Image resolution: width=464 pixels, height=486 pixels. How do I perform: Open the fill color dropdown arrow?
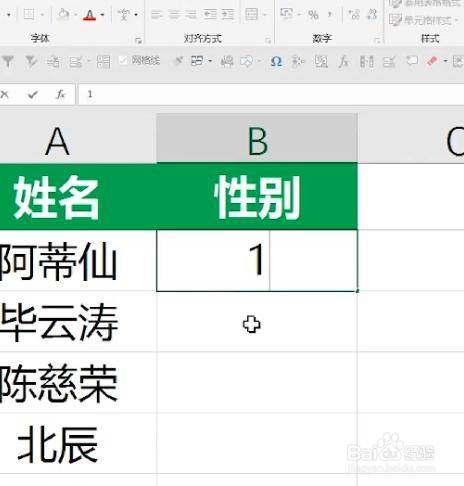pyautogui.click(x=75, y=15)
